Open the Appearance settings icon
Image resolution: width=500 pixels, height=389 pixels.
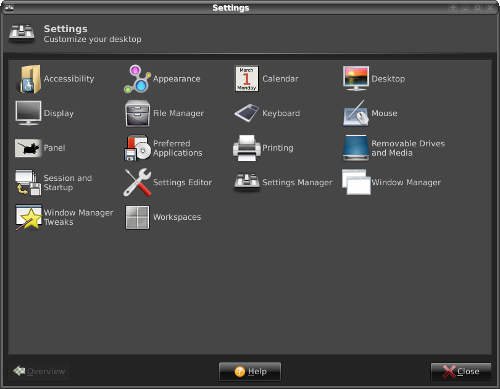point(137,79)
